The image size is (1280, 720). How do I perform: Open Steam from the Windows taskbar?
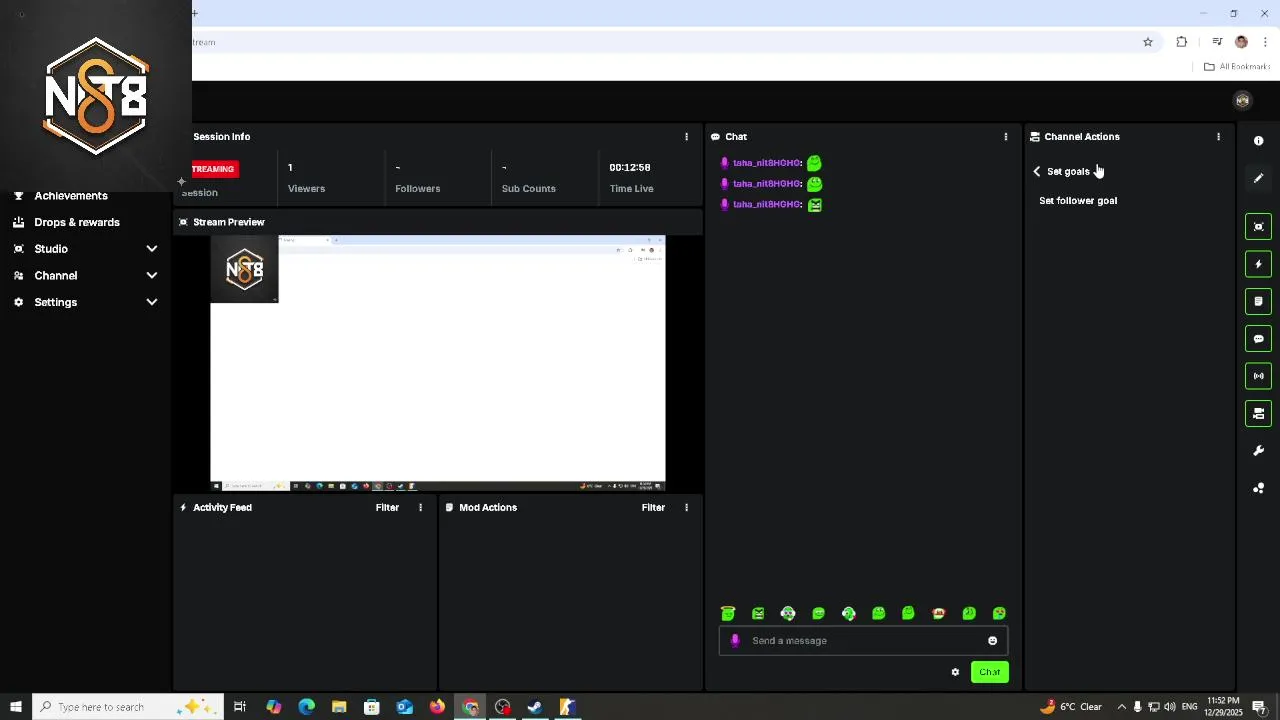click(535, 707)
